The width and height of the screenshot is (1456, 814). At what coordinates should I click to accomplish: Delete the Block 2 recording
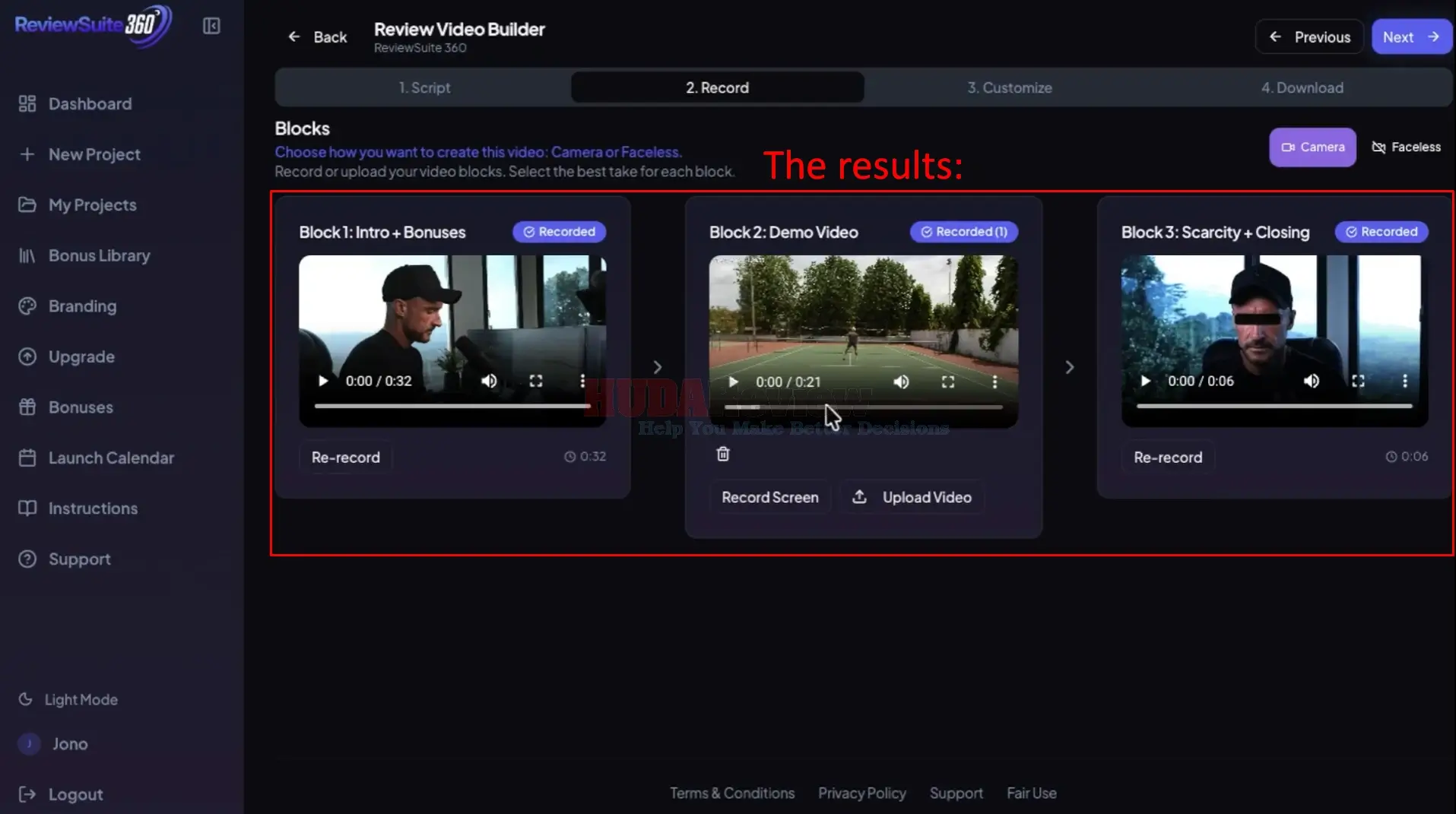click(x=722, y=453)
